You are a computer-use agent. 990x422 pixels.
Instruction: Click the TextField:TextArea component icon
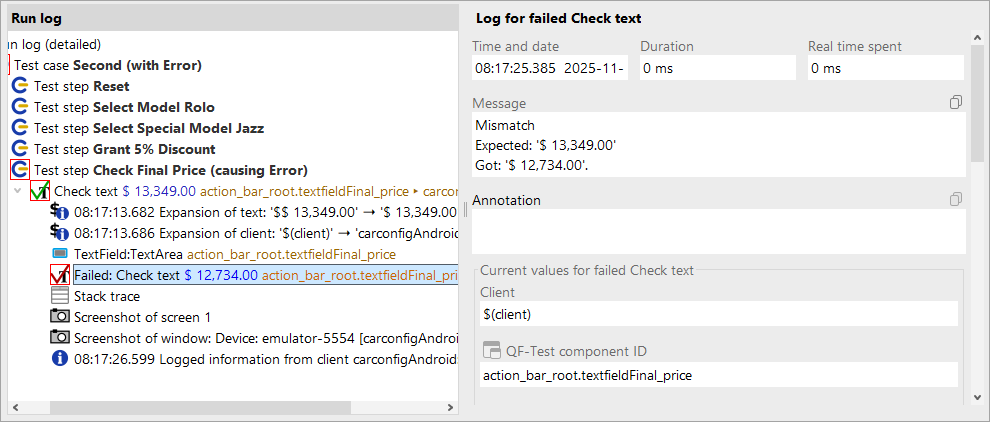pyautogui.click(x=60, y=254)
